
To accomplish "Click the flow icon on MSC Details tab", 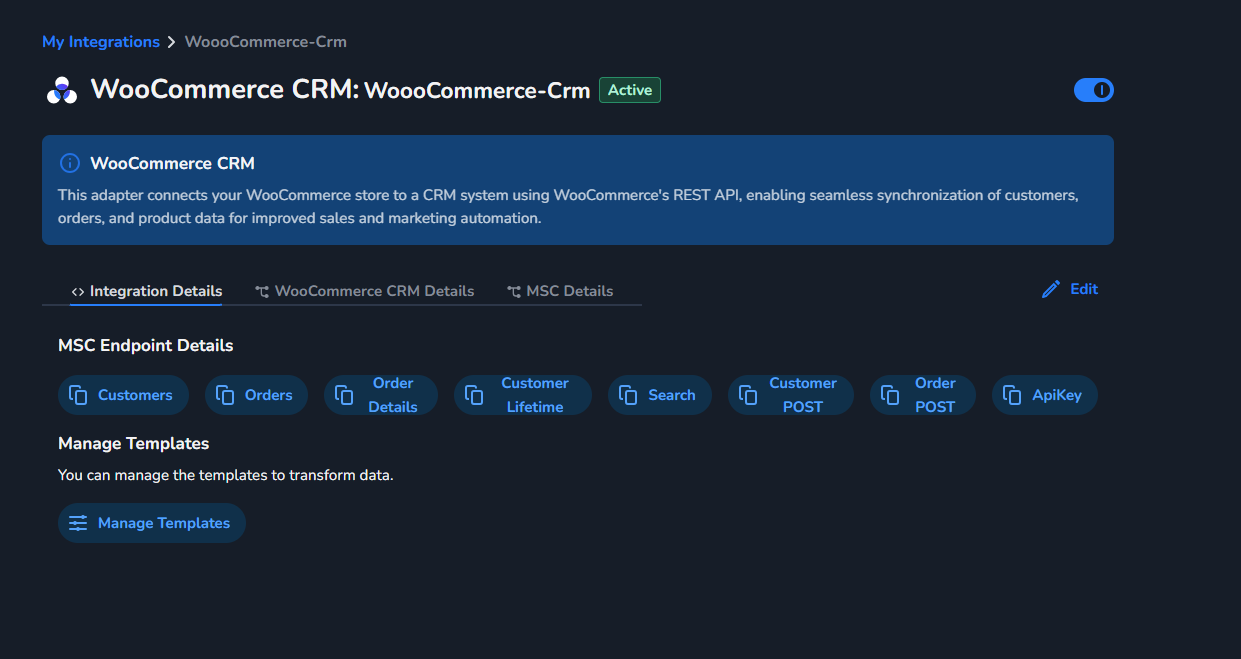I will coord(514,292).
